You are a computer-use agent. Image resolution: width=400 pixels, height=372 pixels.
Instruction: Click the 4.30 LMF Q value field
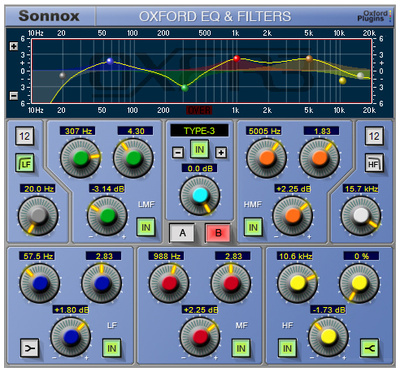(x=136, y=131)
